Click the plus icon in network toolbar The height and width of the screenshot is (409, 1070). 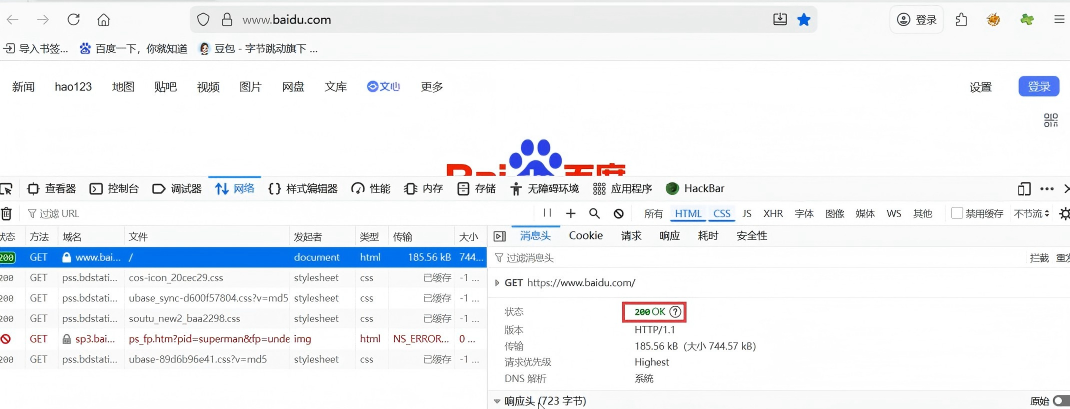click(x=570, y=214)
